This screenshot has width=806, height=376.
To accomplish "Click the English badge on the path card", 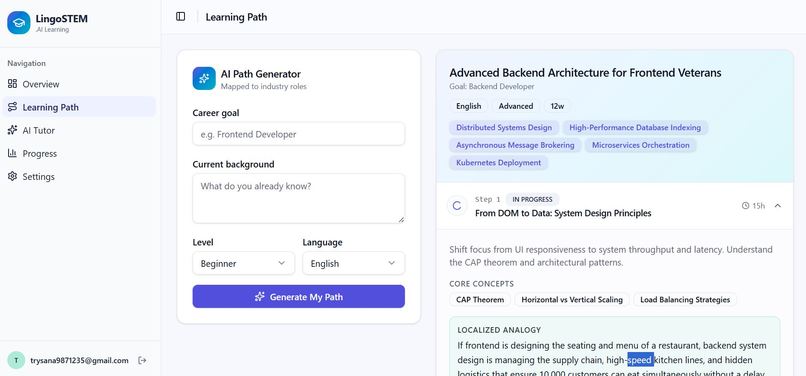I will point(469,106).
